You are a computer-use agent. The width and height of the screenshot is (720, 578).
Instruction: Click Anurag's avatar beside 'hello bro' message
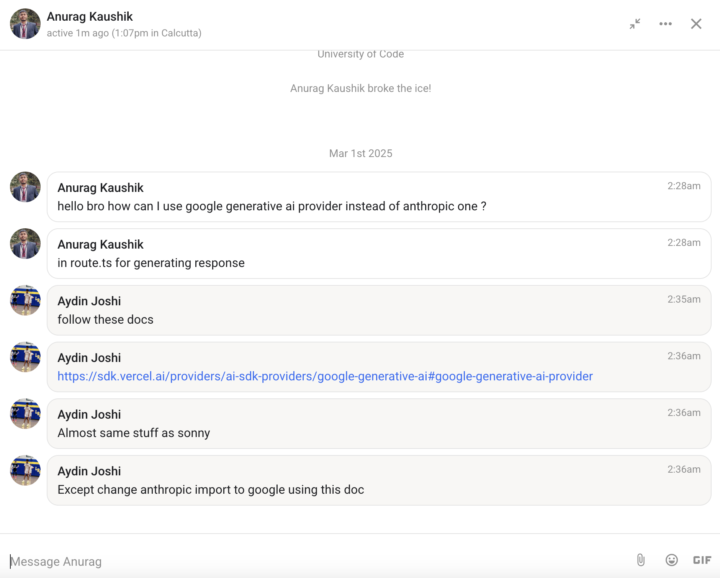click(x=25, y=187)
